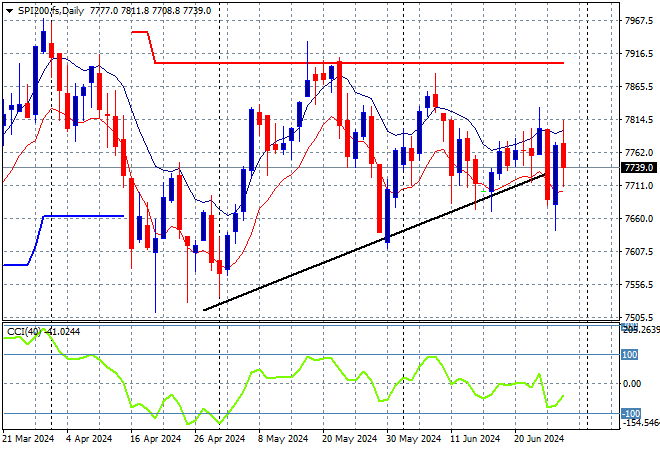Select the red horizontal resistance line

tap(358, 63)
